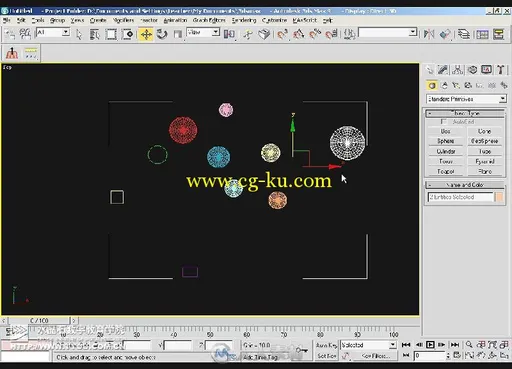This screenshot has width=512, height=369.
Task: Open the Modifiers menu
Action: point(123,20)
